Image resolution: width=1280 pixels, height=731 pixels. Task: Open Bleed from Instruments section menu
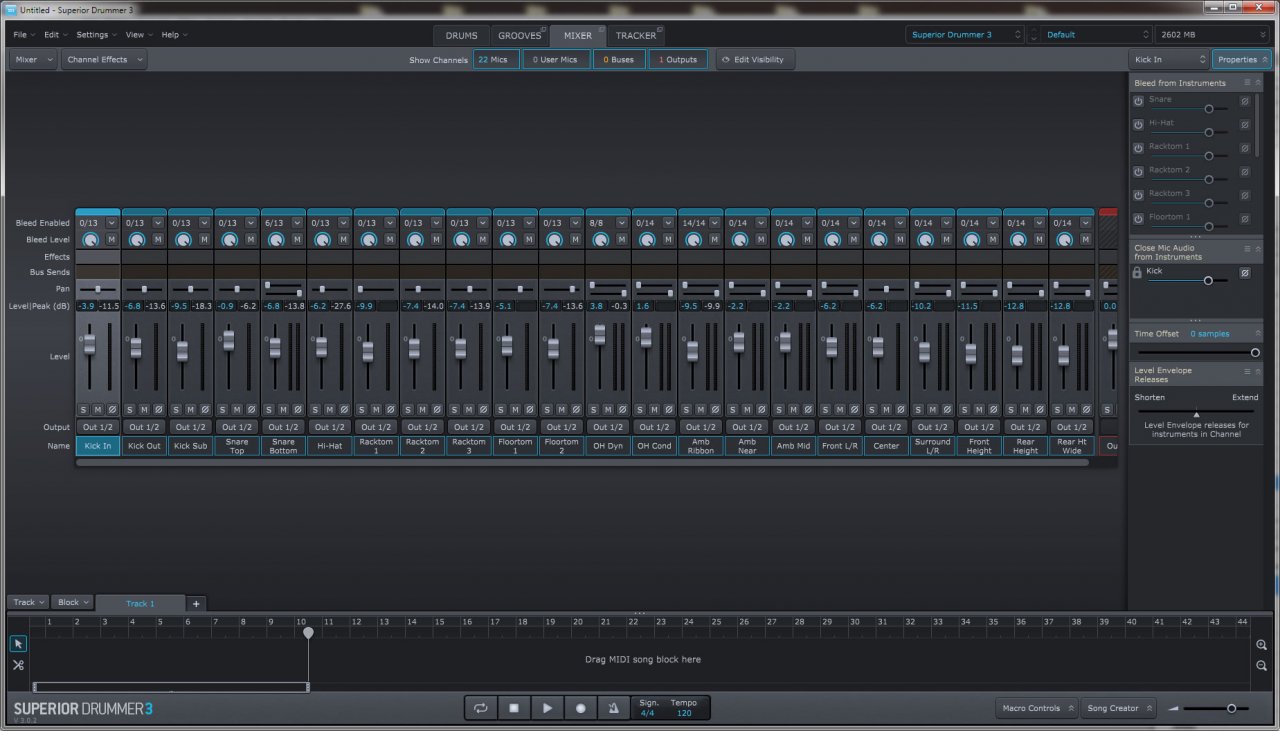tap(1247, 83)
